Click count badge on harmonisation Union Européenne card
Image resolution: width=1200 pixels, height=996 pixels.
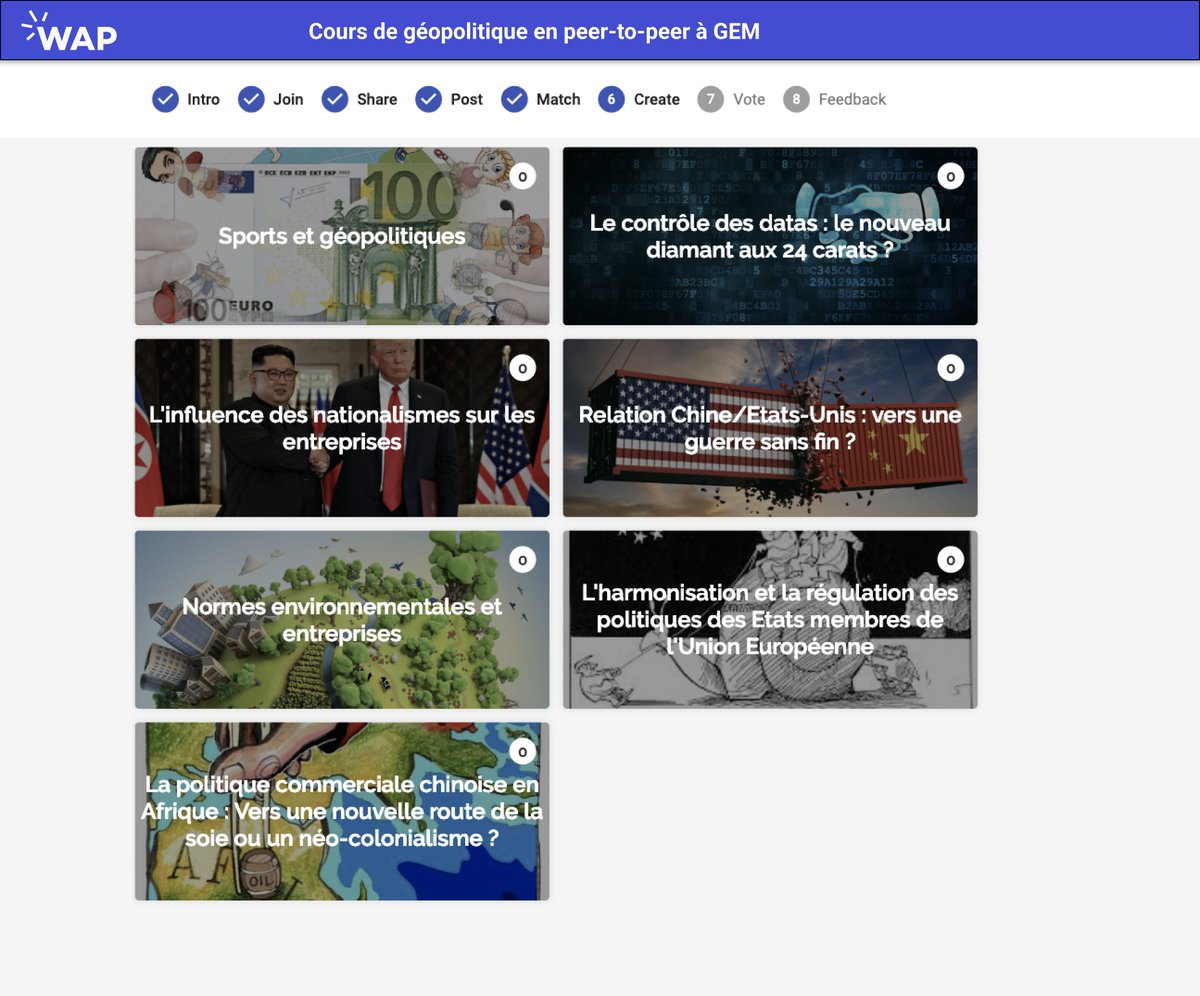click(950, 559)
